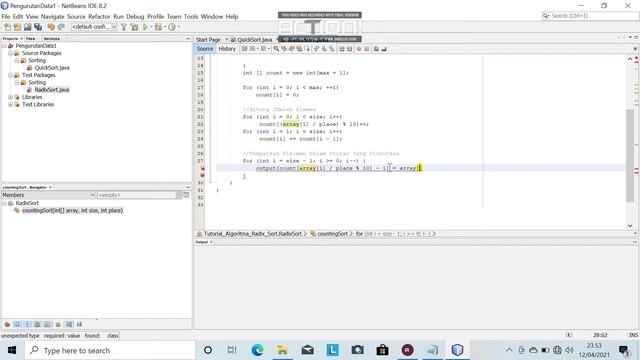The image size is (640, 360).
Task: Click editor scrollbar down arrow
Action: (630, 225)
